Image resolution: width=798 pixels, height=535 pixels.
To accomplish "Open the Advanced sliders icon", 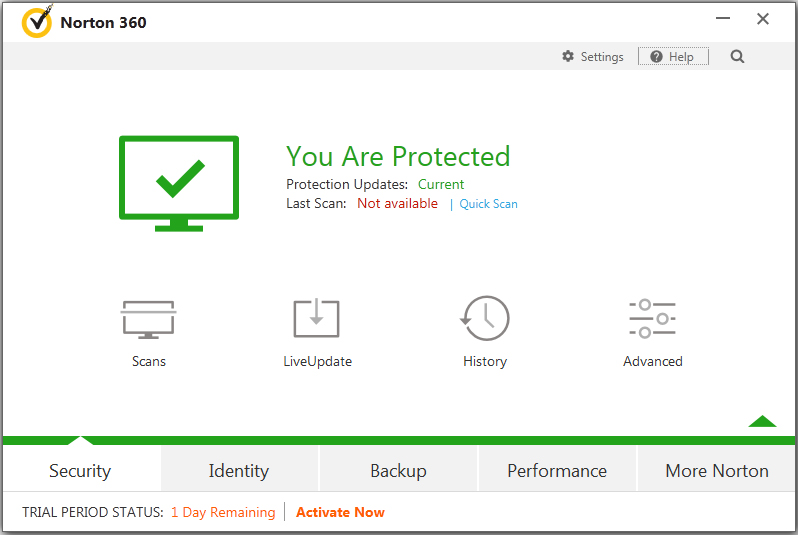I will pos(653,319).
